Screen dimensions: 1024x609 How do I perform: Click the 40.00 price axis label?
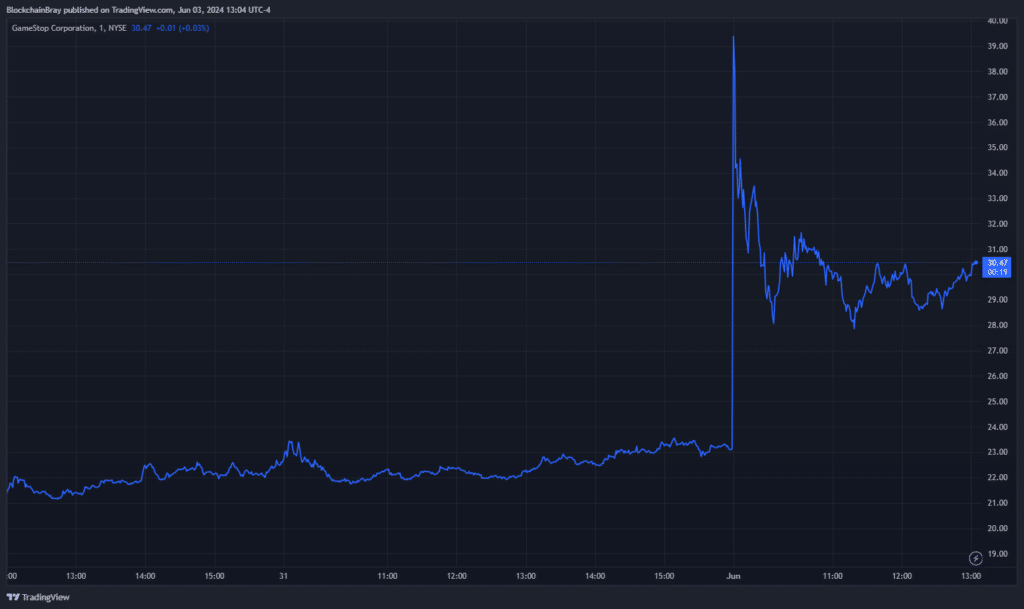(997, 21)
